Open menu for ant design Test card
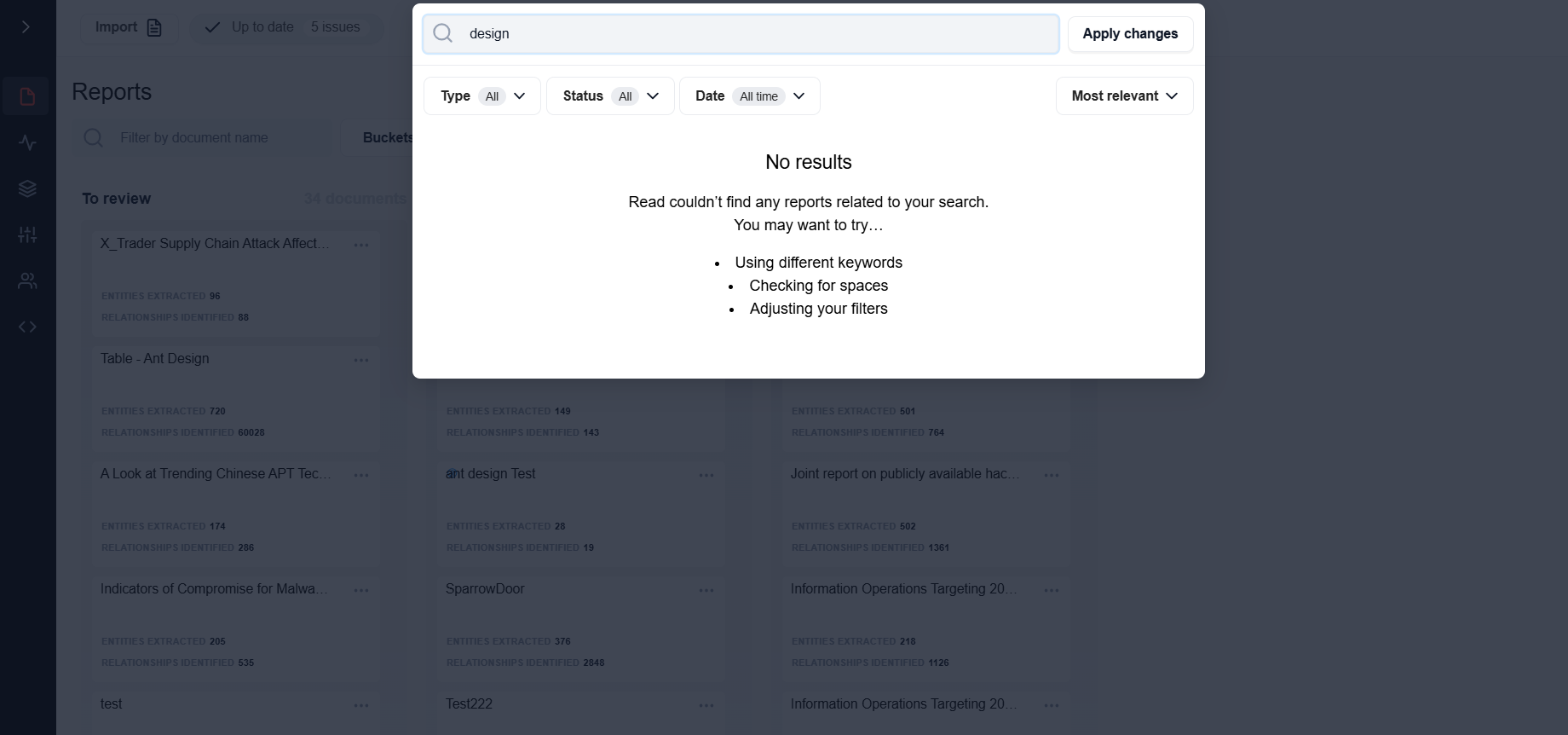 706,475
